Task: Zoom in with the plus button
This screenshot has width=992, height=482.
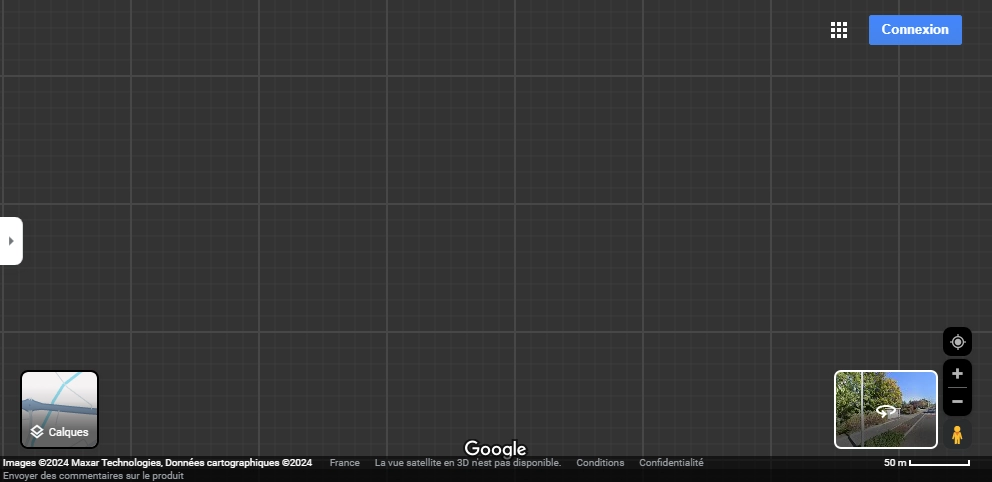Action: coord(957,374)
